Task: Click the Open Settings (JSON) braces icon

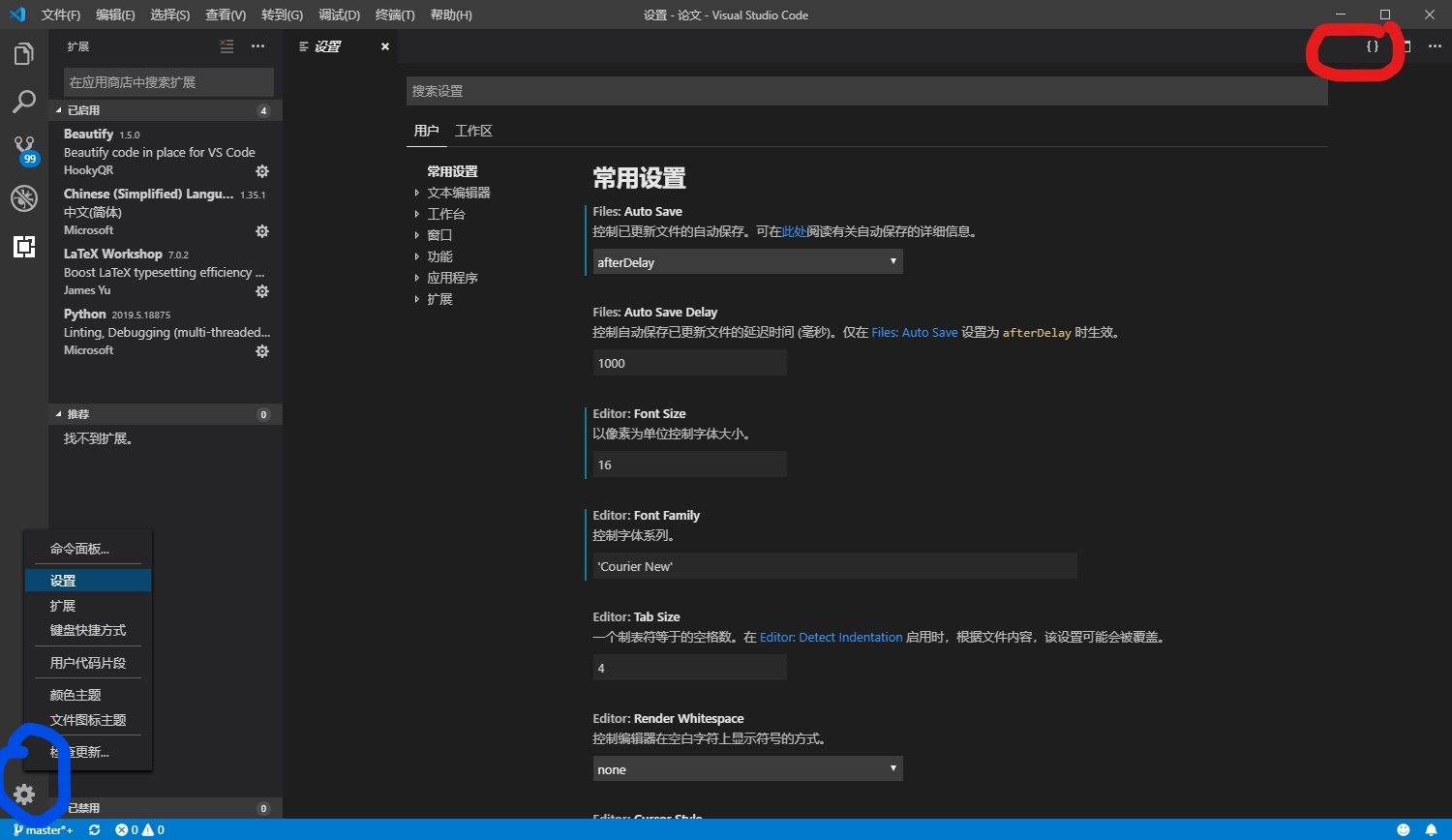Action: [1372, 46]
